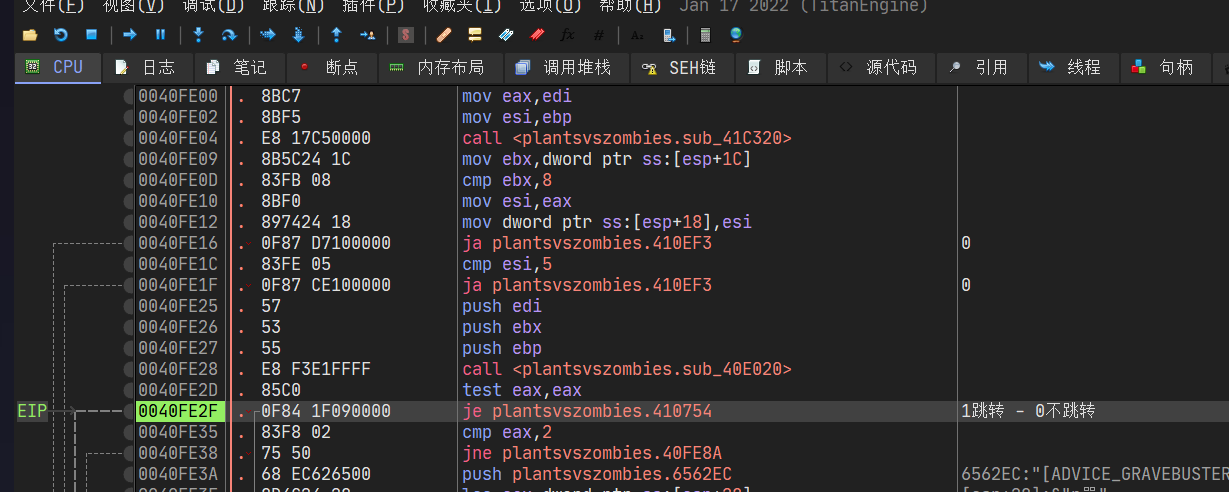Viewport: 1229px width, 492px height.
Task: Switch to the CPU tab
Action: click(58, 68)
